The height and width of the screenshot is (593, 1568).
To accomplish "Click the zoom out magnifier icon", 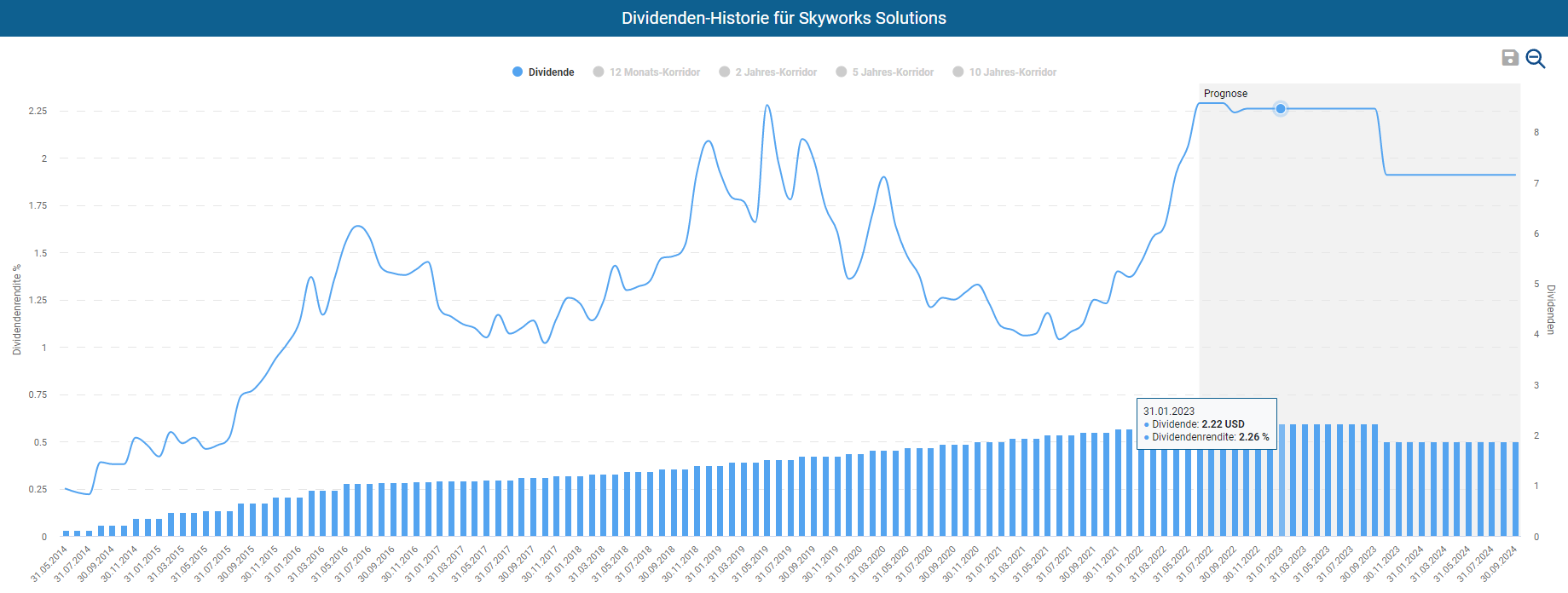I will pos(1535,58).
